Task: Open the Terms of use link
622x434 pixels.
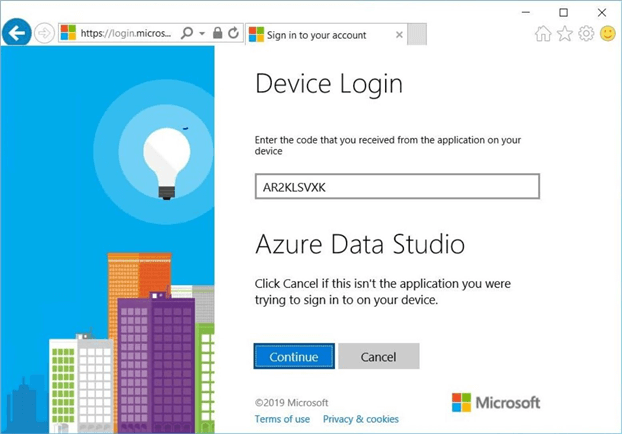Action: click(282, 419)
